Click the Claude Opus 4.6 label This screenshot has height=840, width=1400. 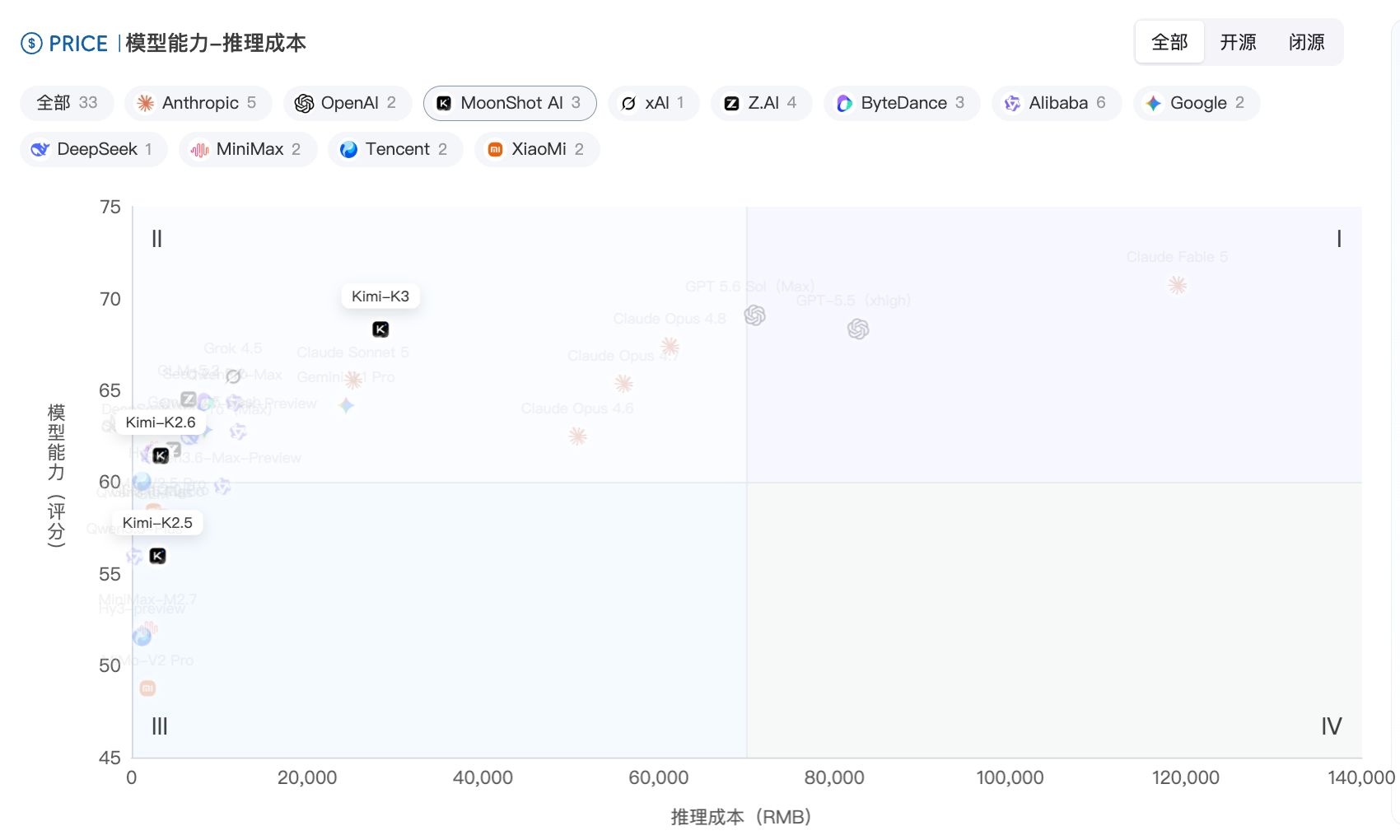(577, 408)
